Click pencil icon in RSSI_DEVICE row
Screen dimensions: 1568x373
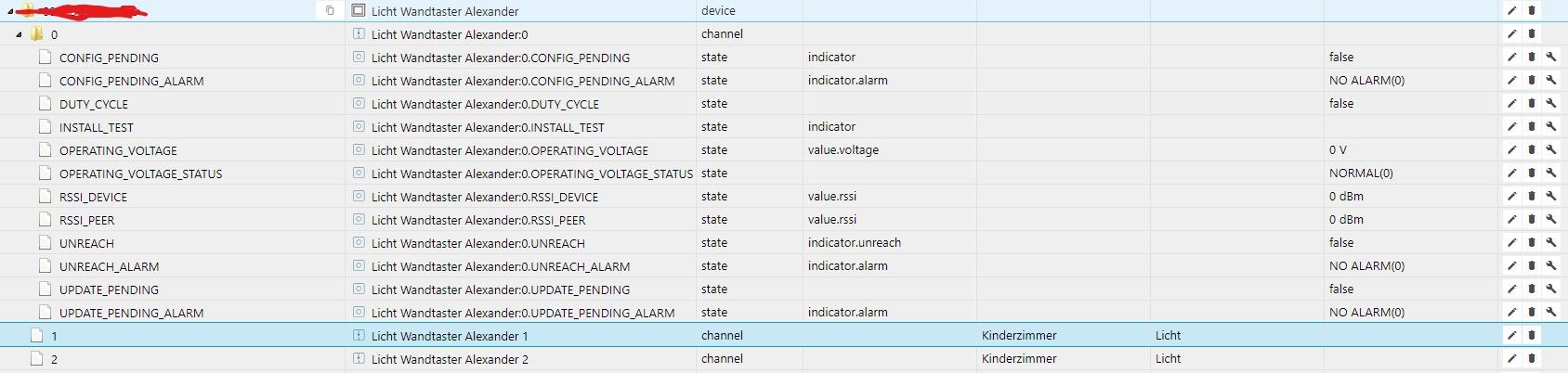(x=1511, y=197)
